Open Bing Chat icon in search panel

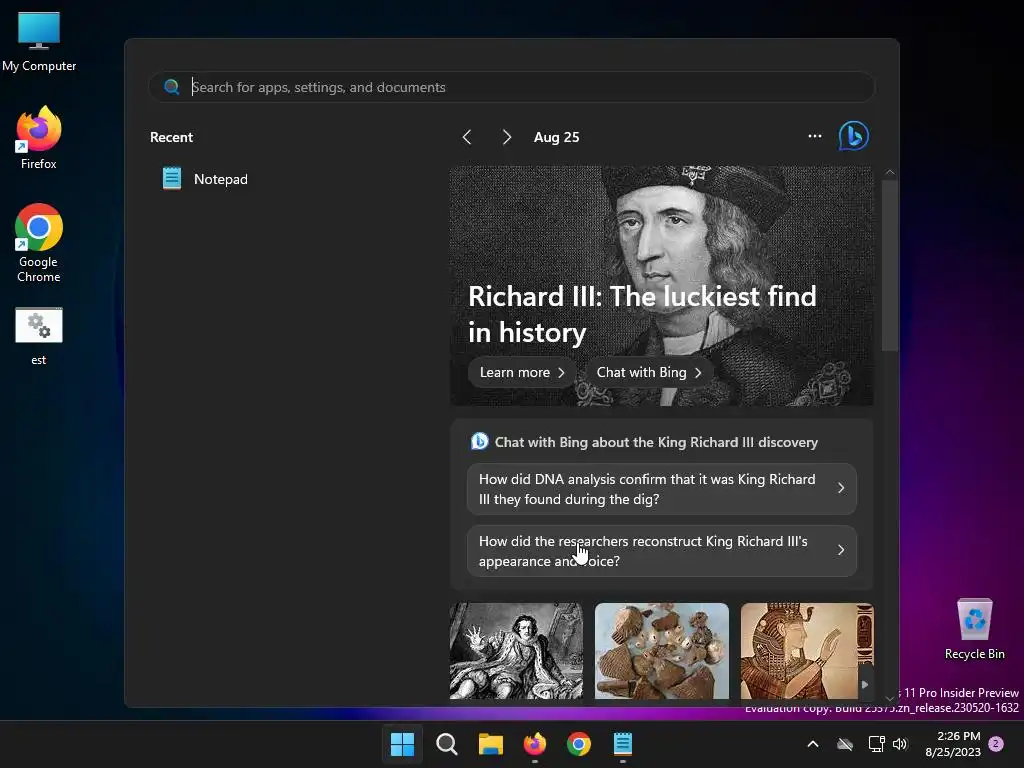pyautogui.click(x=854, y=136)
